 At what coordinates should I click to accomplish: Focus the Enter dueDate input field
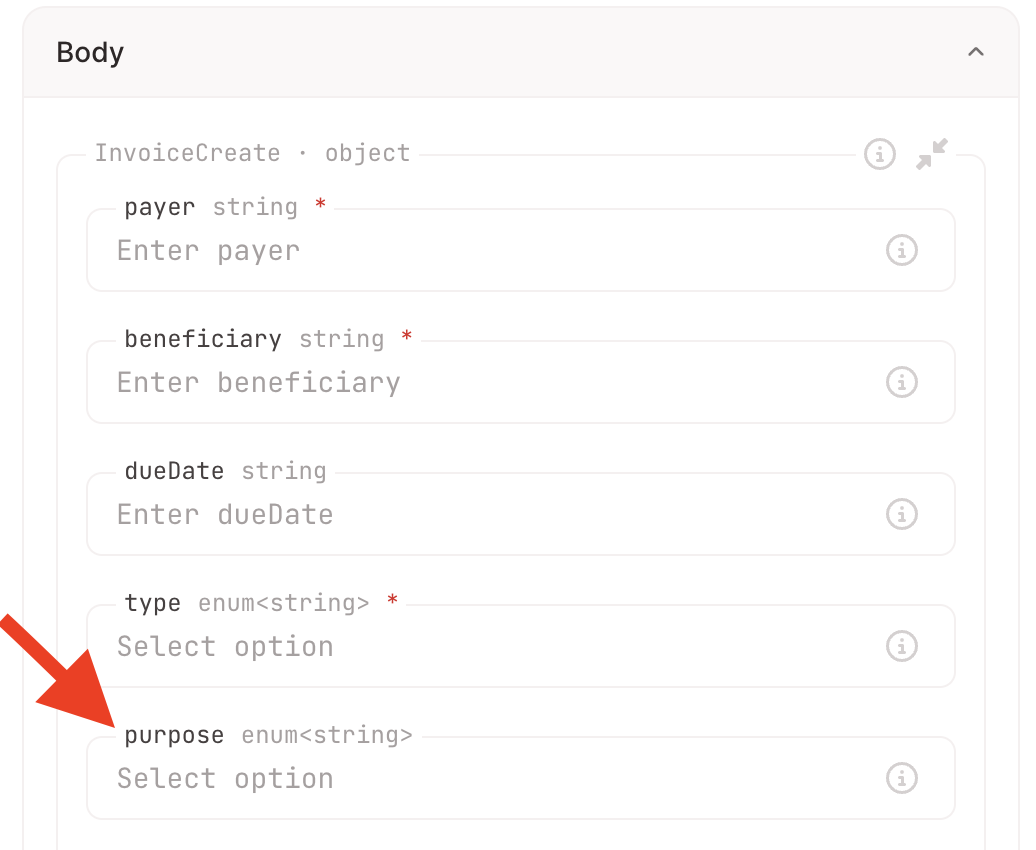coord(480,515)
